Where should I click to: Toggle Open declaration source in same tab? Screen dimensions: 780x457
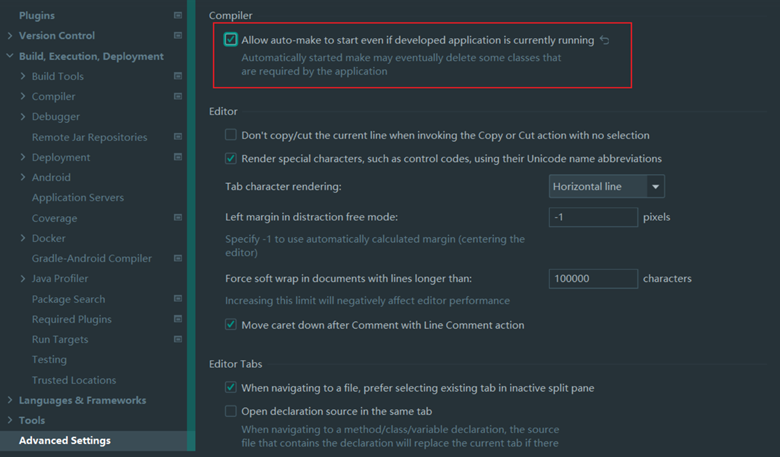(231, 411)
